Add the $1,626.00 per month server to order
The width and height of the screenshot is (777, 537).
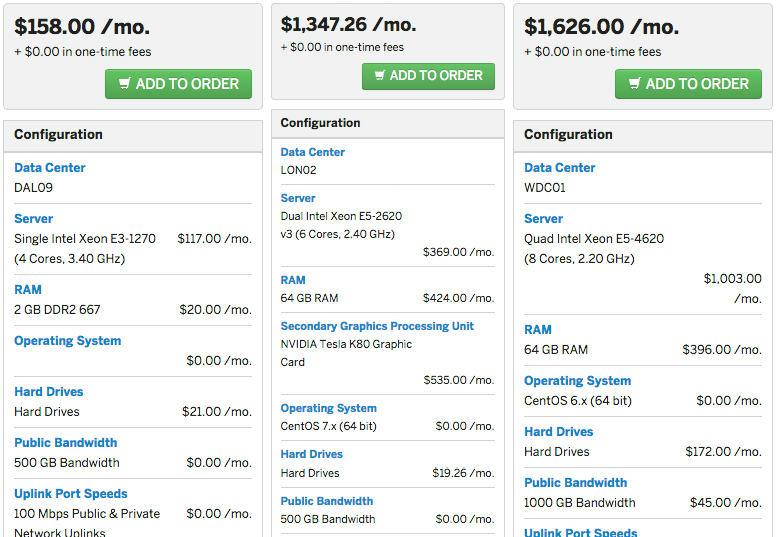[688, 84]
